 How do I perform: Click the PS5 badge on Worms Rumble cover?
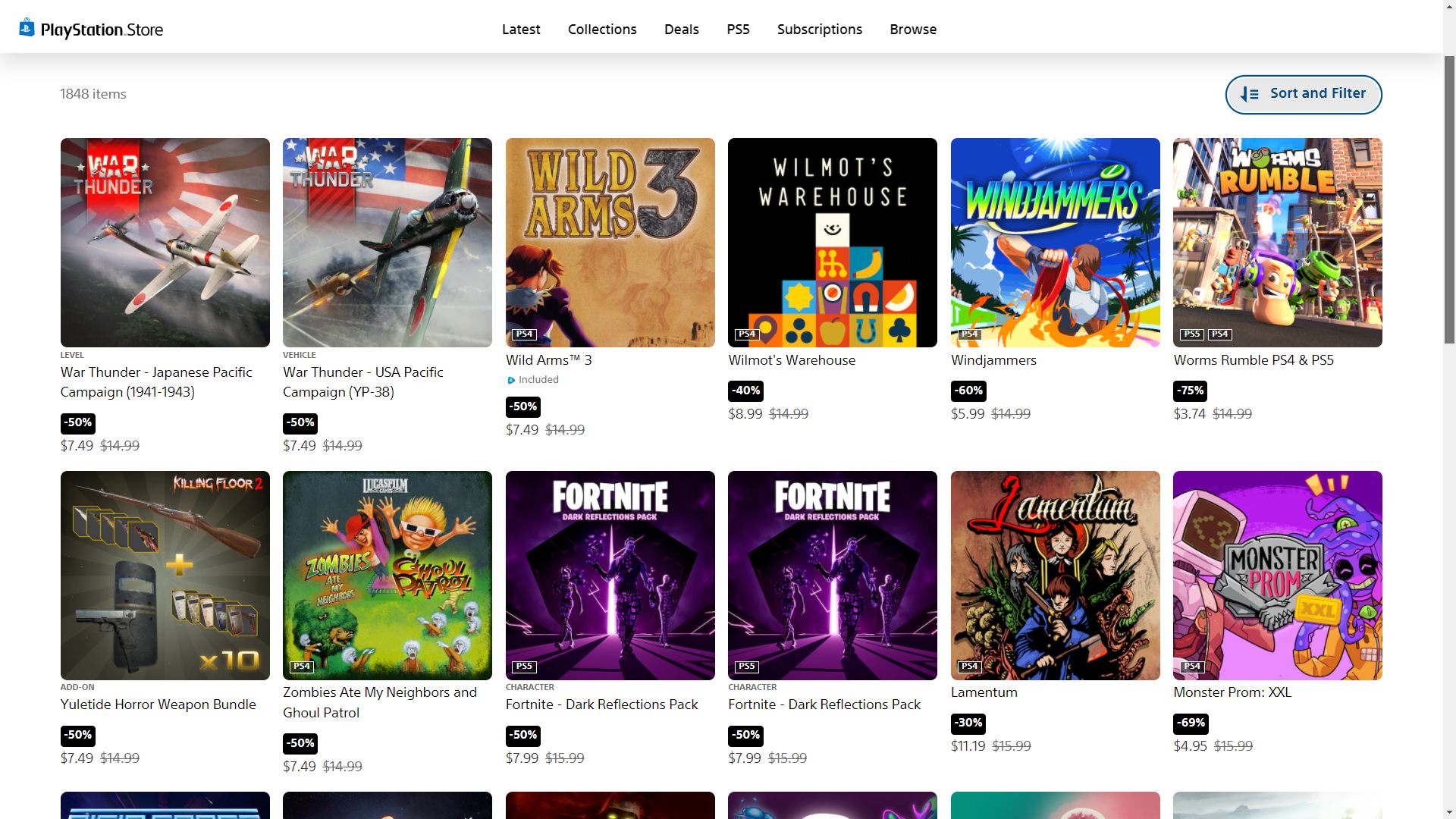click(x=1191, y=334)
